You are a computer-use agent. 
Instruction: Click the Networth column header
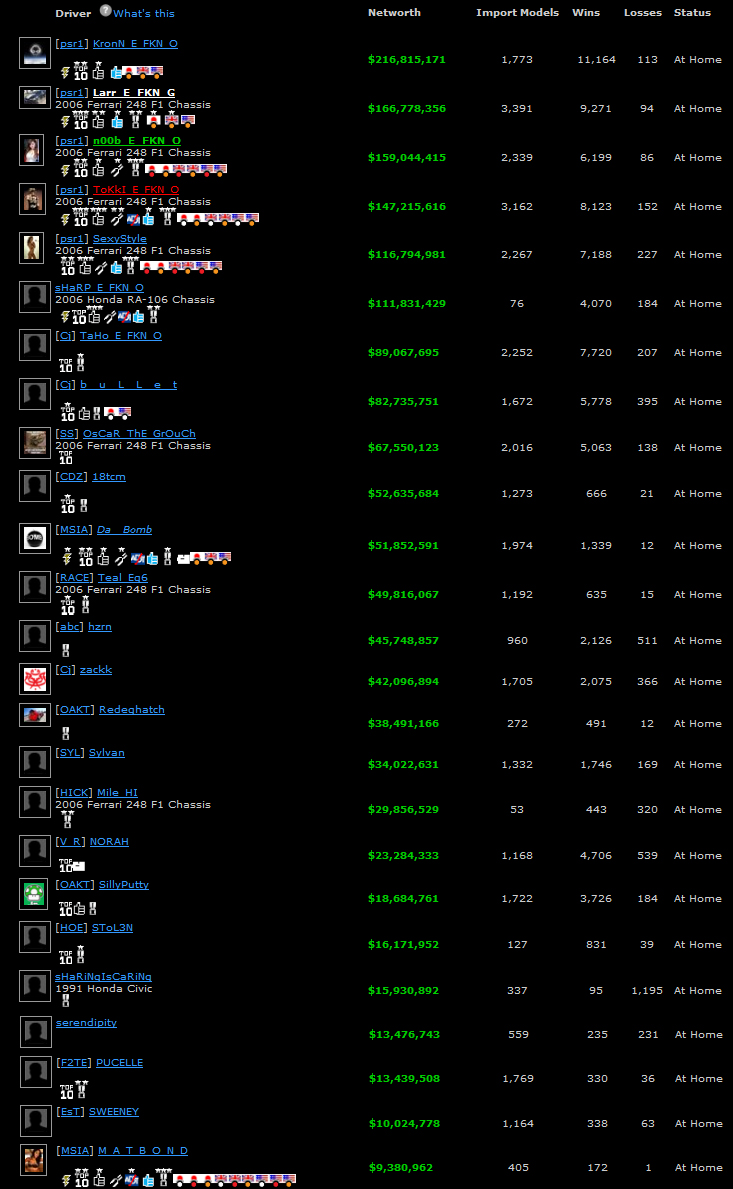(394, 13)
